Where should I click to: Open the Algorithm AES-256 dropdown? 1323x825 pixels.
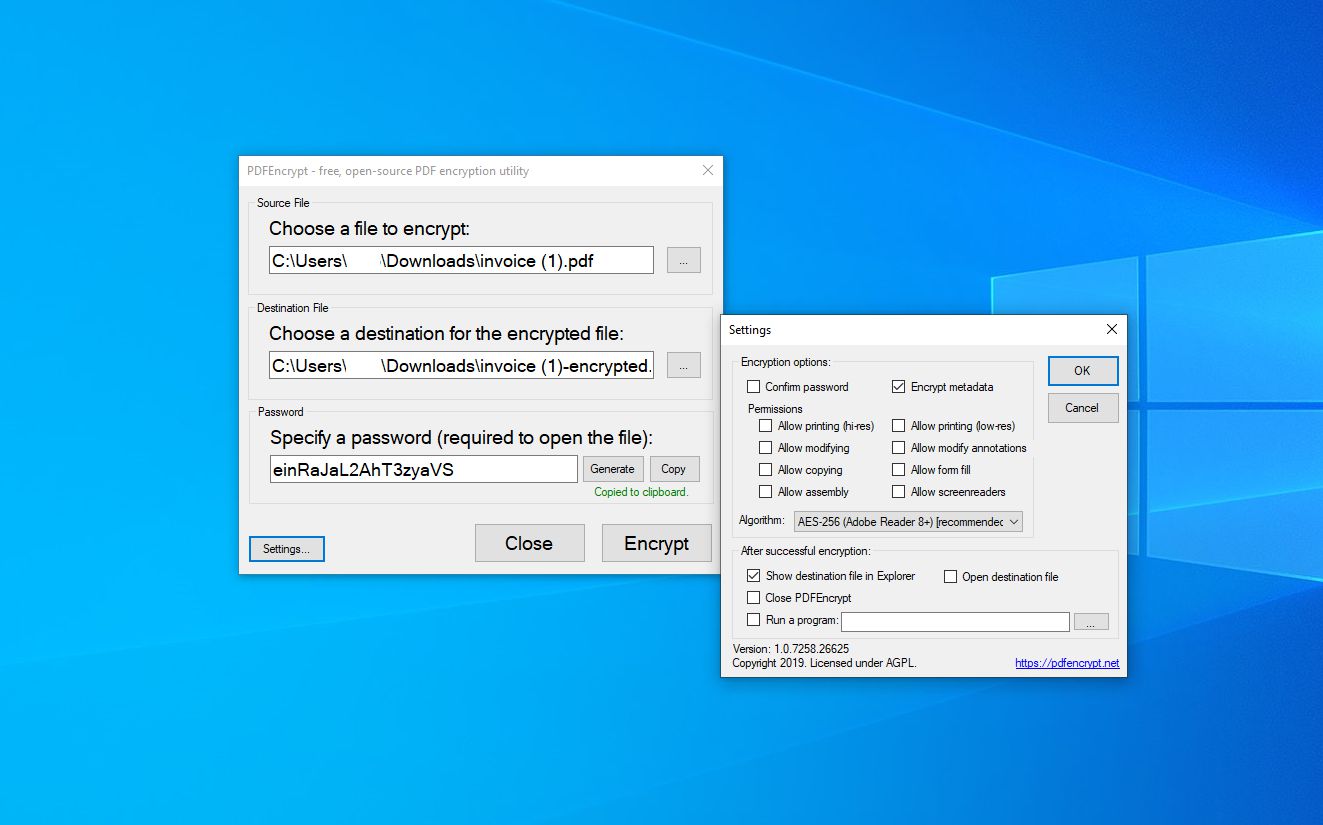point(908,521)
